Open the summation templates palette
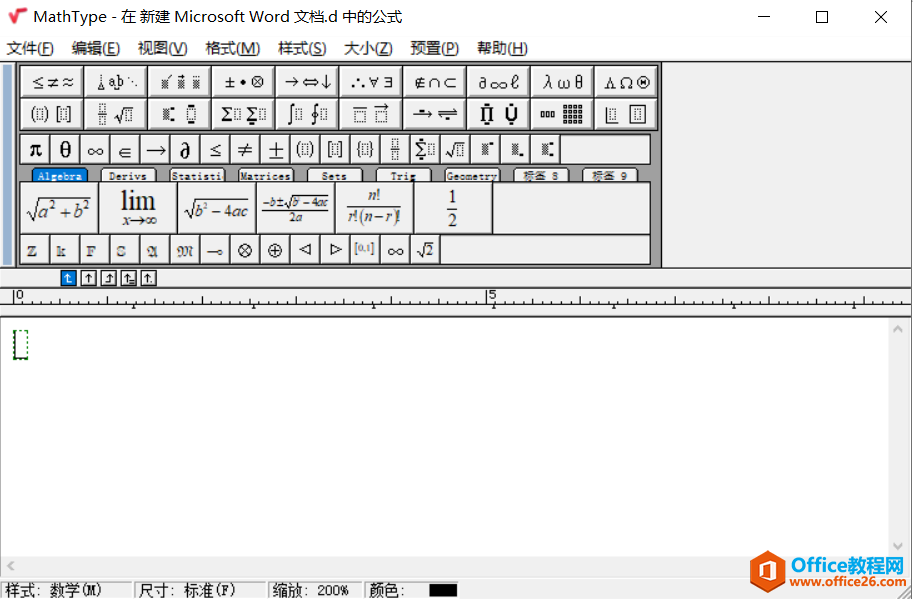This screenshot has height=599, width=913. coord(244,114)
